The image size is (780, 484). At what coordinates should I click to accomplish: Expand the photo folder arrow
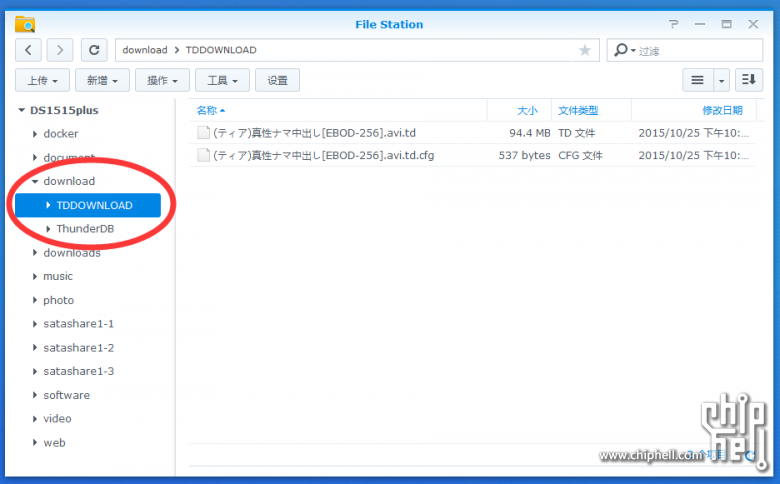(35, 300)
